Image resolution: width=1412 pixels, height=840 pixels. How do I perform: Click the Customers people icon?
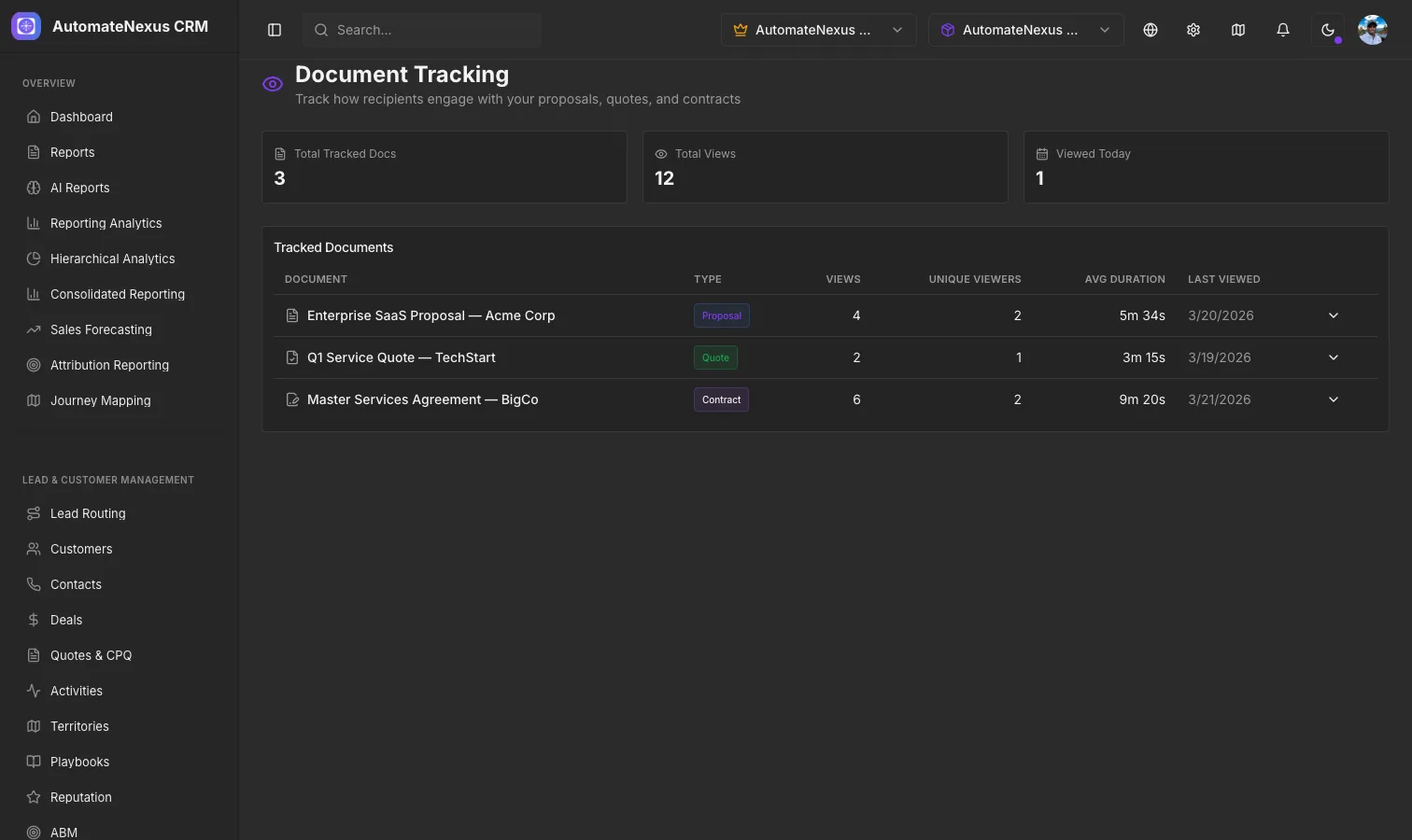pyautogui.click(x=34, y=549)
